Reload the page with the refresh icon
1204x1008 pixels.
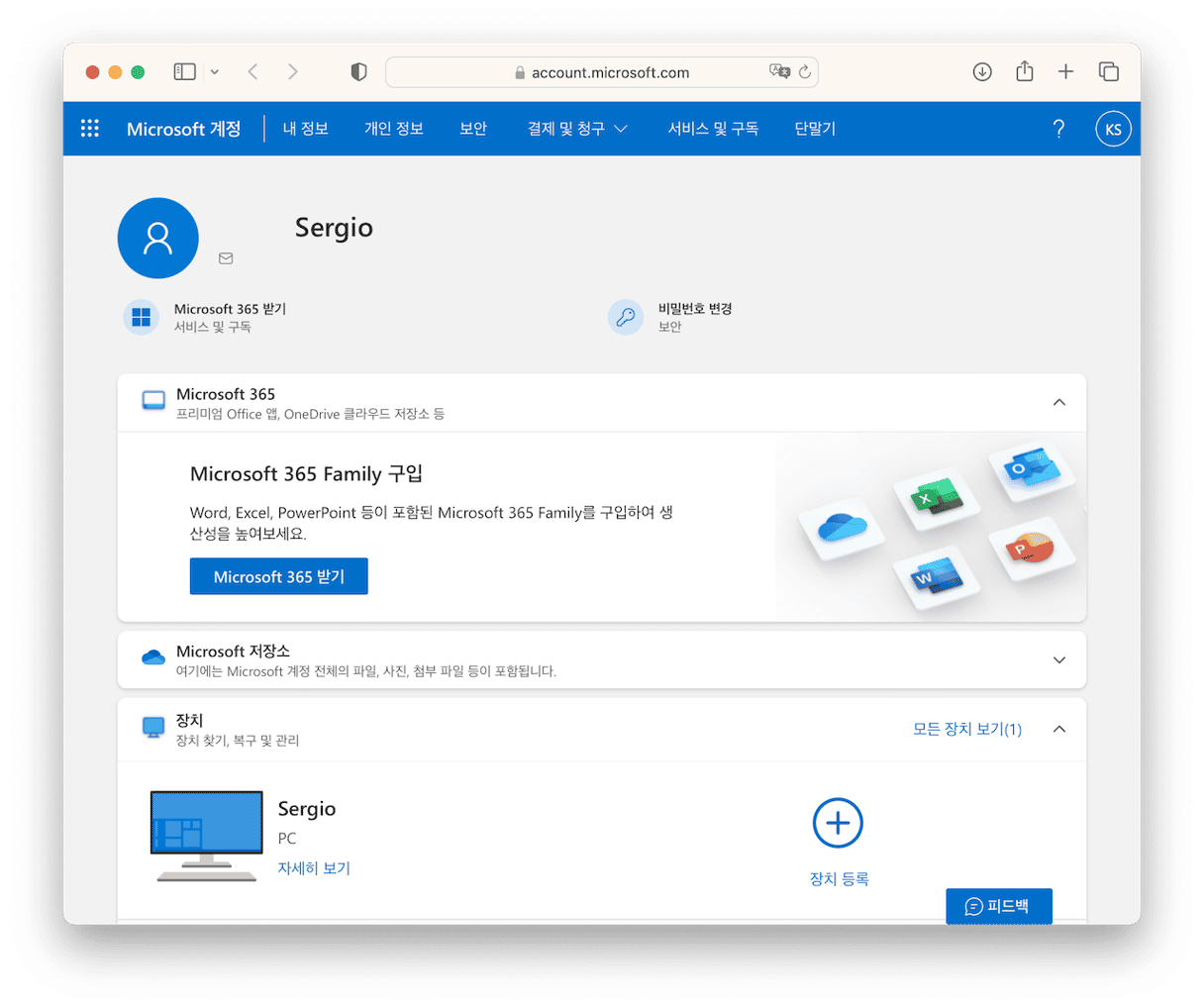805,72
